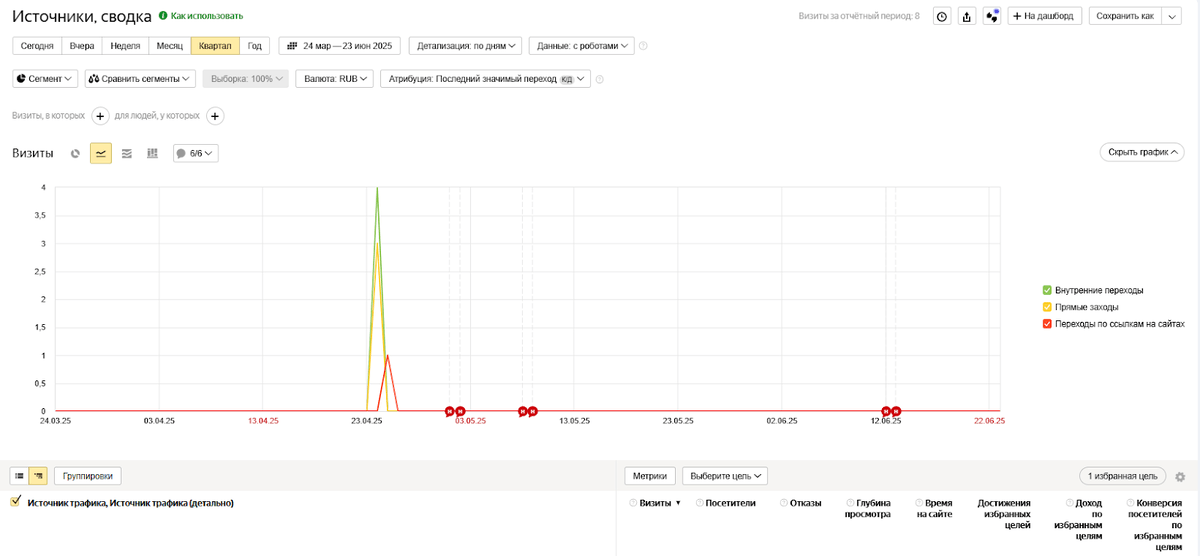Open the report history clock icon
Image resolution: width=1200 pixels, height=556 pixels.
point(941,16)
